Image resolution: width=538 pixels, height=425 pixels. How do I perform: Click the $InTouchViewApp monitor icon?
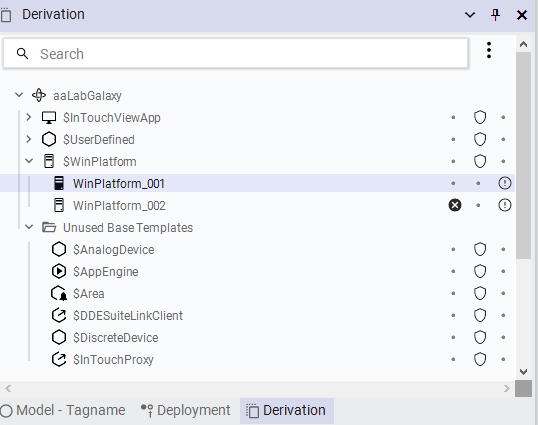coord(49,118)
